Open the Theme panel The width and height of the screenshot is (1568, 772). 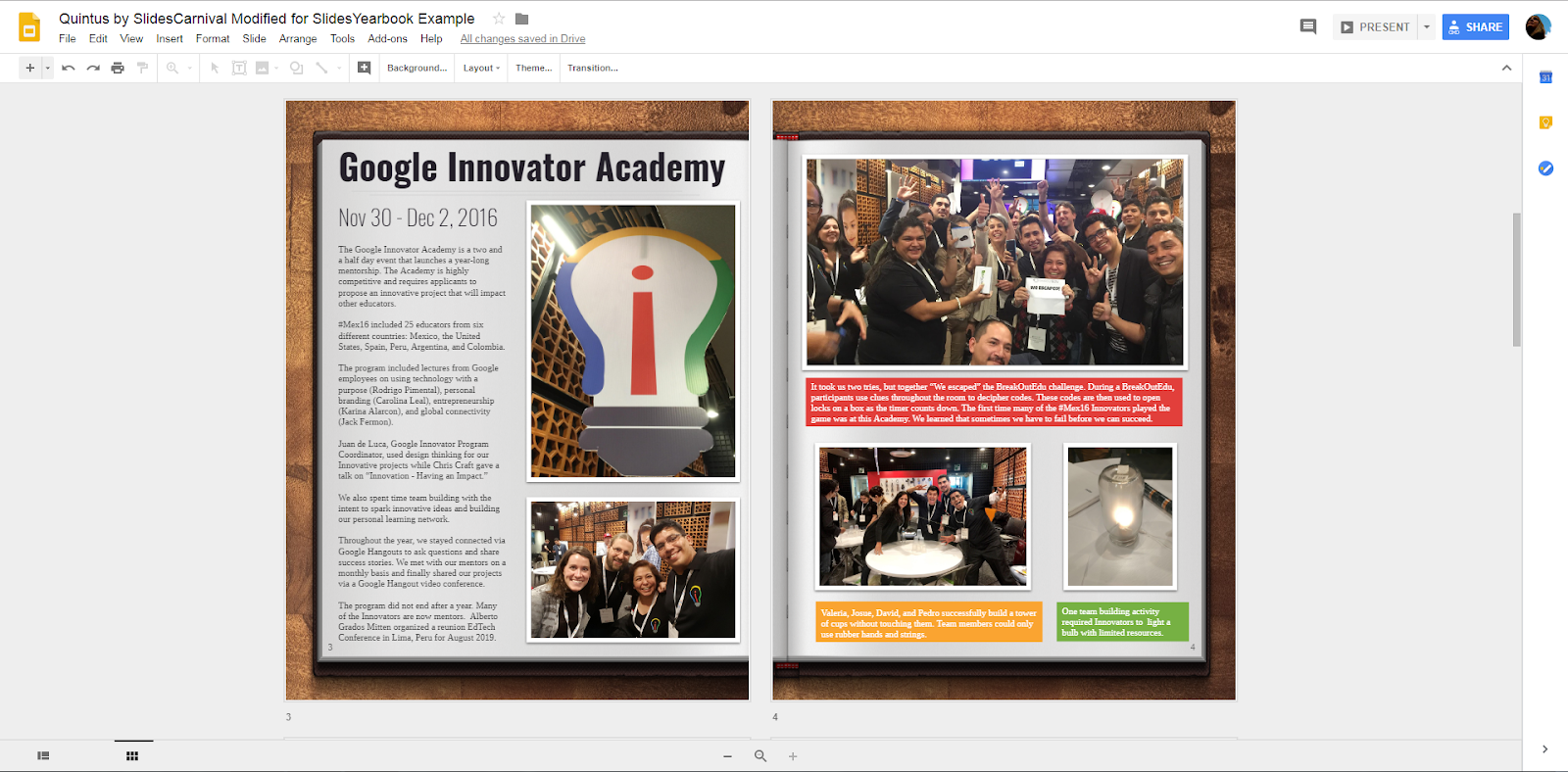click(x=533, y=68)
